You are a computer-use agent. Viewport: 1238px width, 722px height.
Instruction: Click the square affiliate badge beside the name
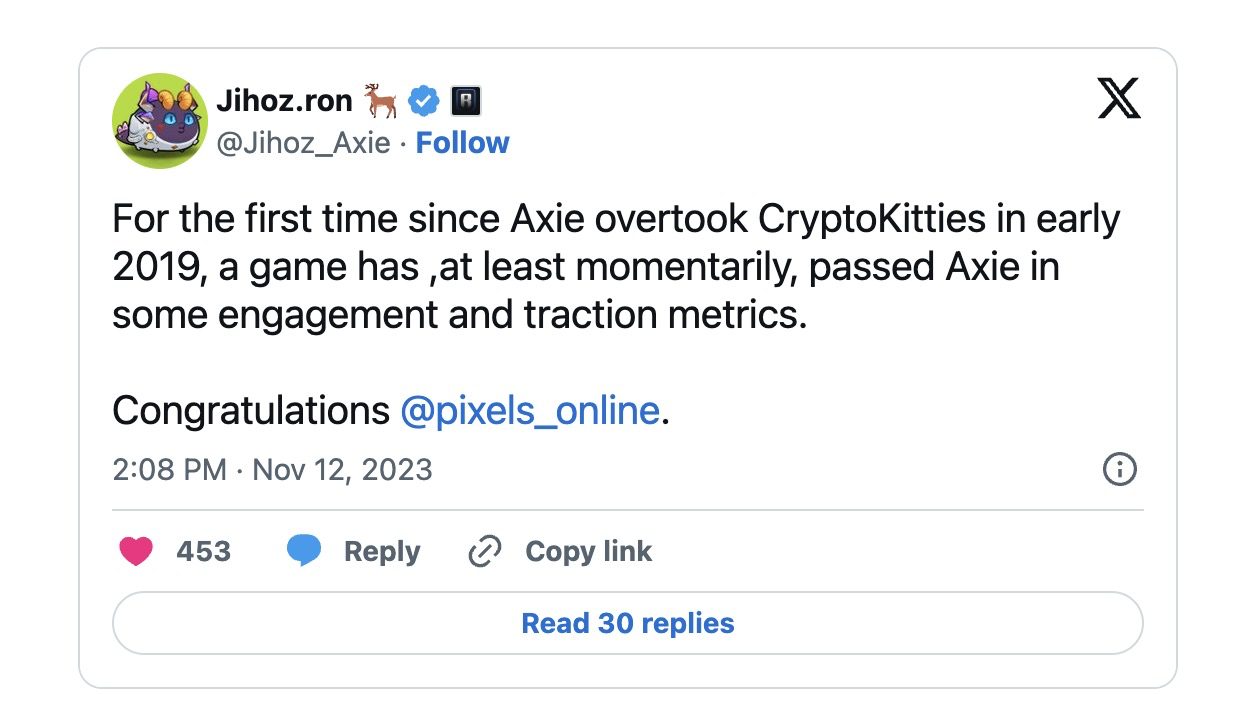click(x=467, y=100)
